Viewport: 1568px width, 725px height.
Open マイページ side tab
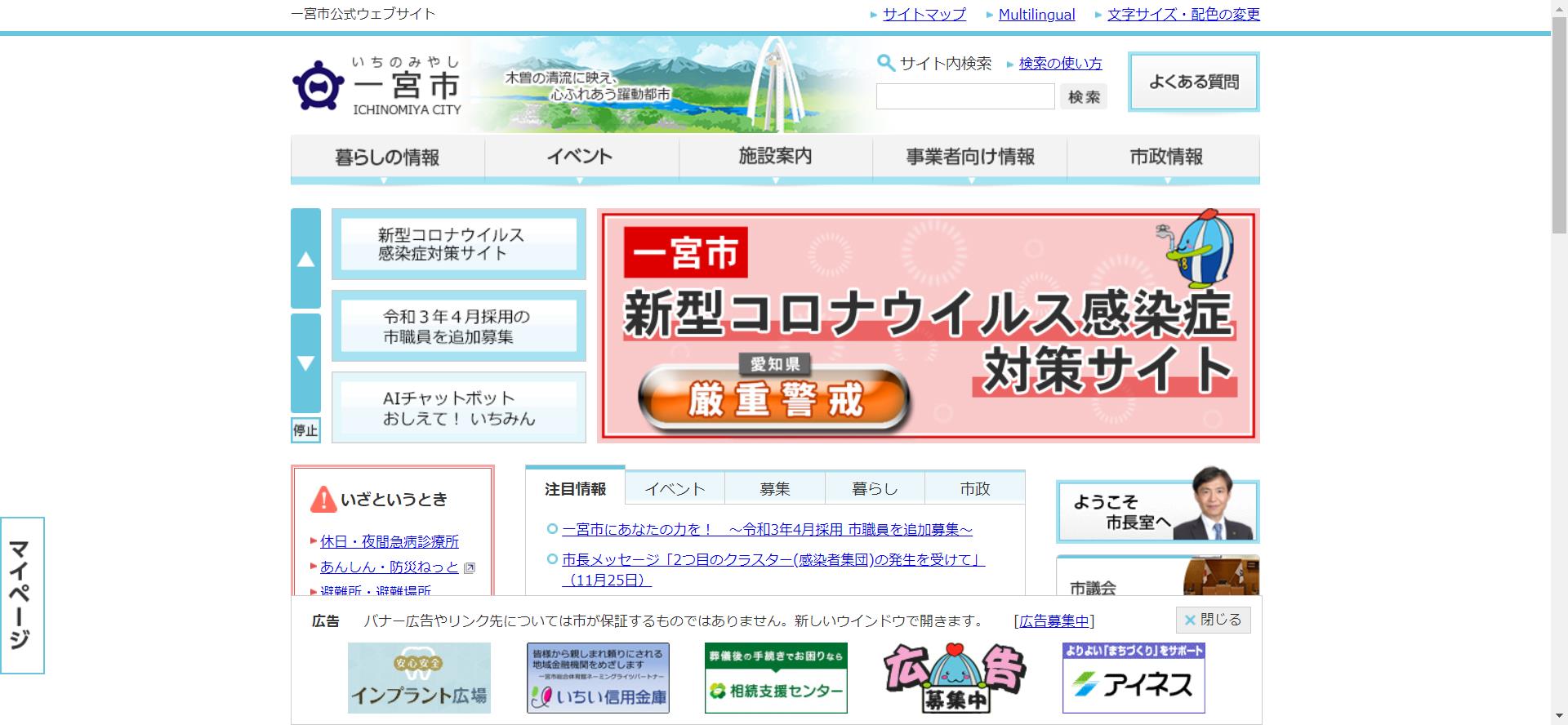click(21, 595)
